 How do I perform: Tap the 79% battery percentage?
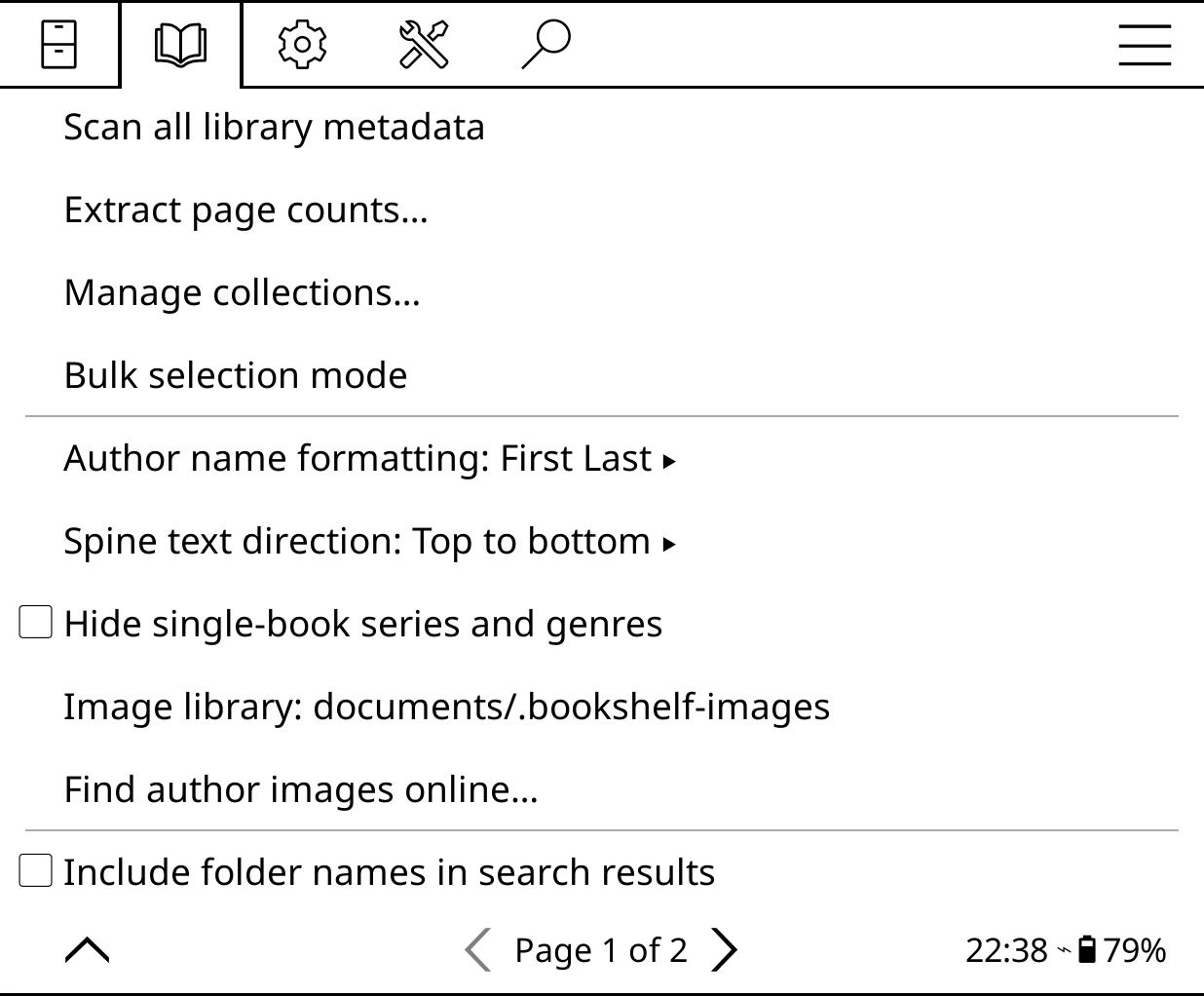1135,950
